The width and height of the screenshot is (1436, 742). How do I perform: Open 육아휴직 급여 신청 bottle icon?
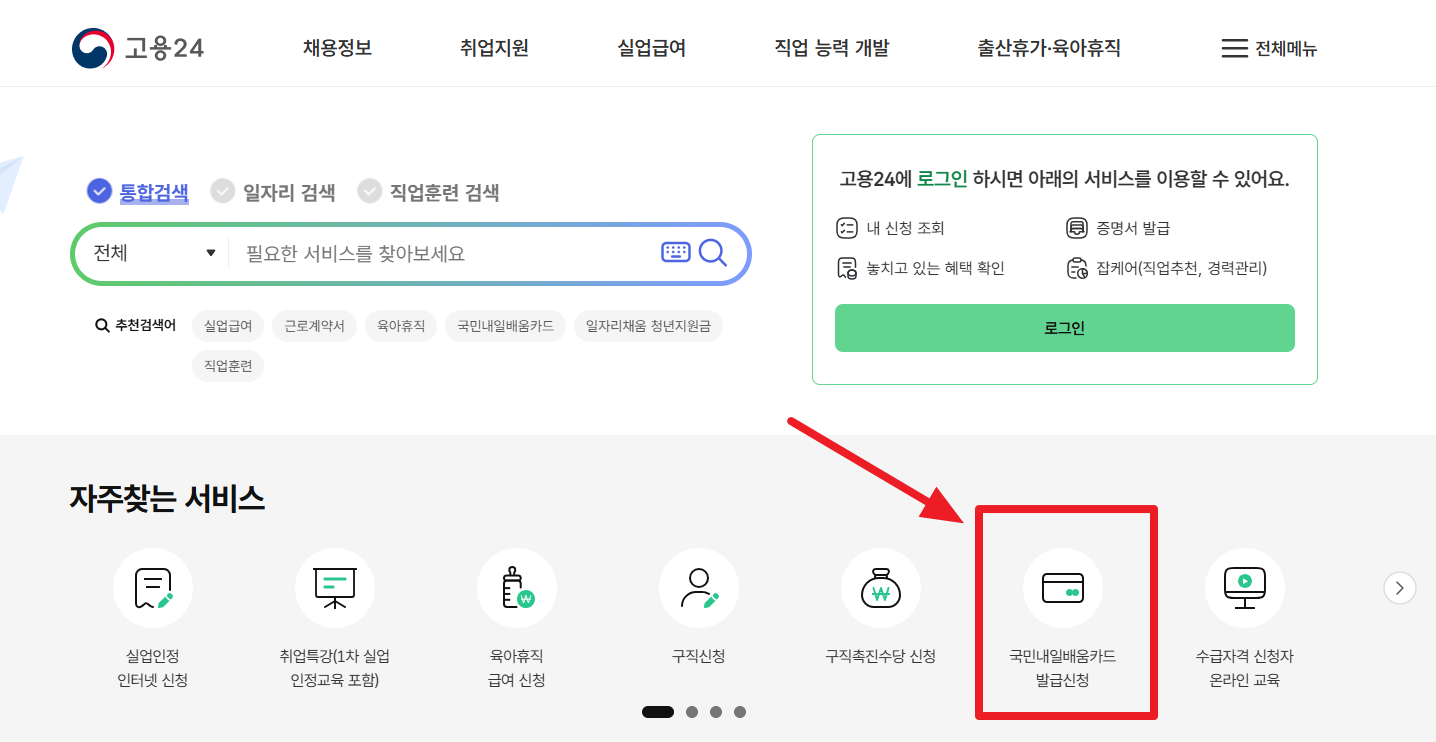click(x=517, y=588)
